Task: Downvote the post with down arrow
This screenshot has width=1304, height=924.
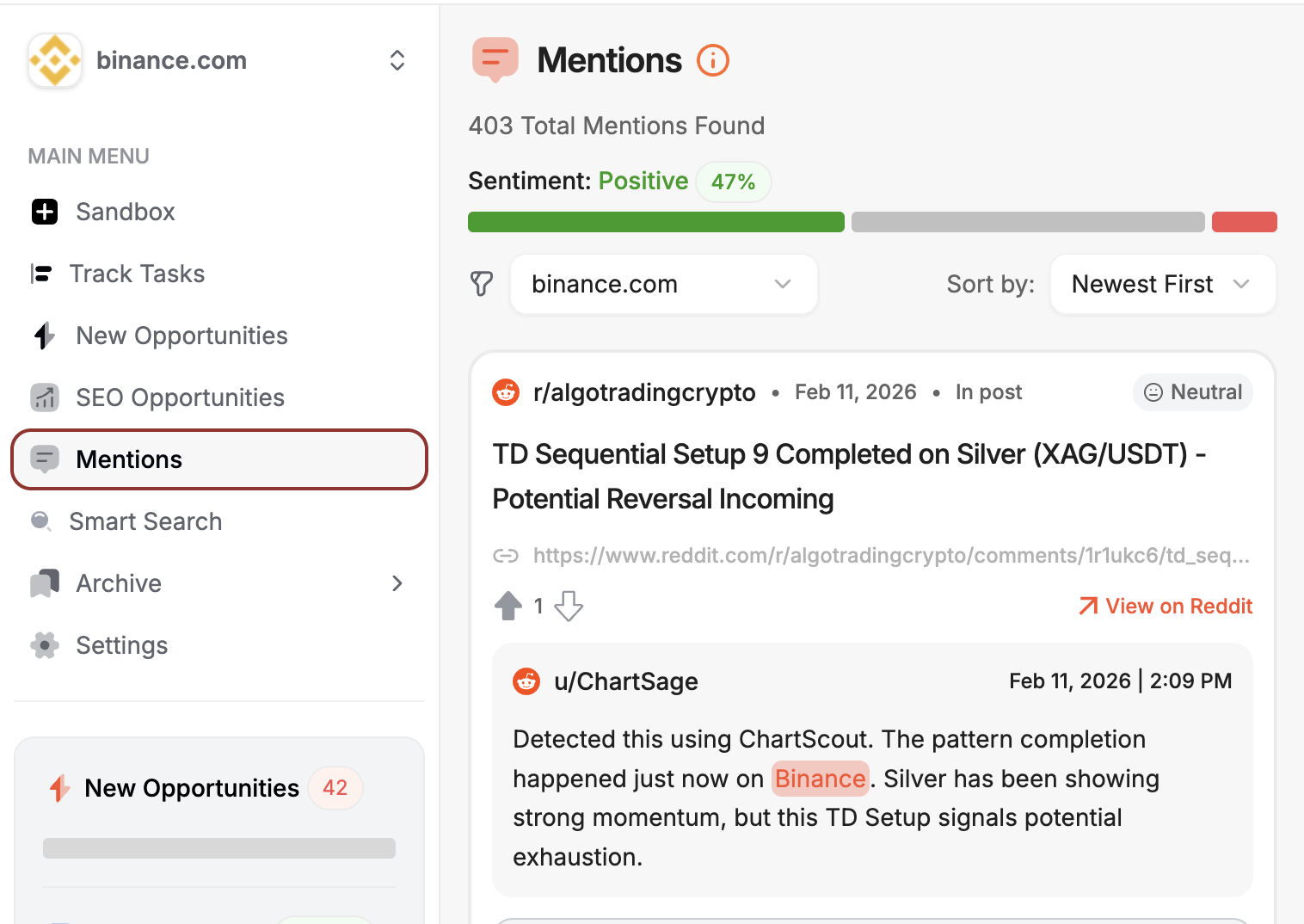Action: 569,606
